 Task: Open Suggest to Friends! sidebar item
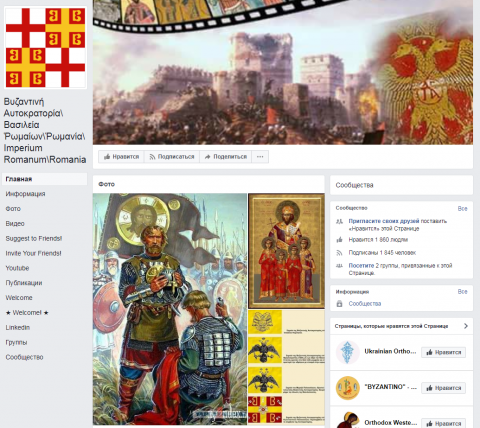34,238
